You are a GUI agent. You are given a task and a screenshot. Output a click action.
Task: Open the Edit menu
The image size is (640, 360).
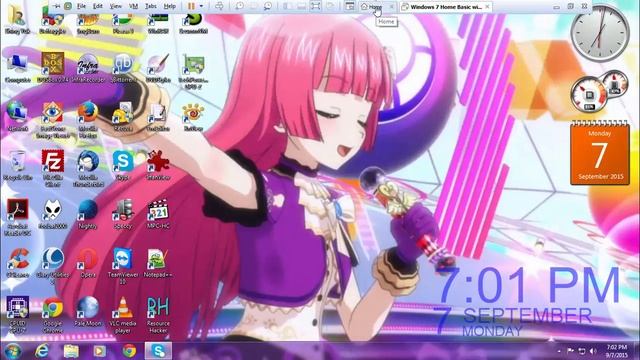click(98, 6)
